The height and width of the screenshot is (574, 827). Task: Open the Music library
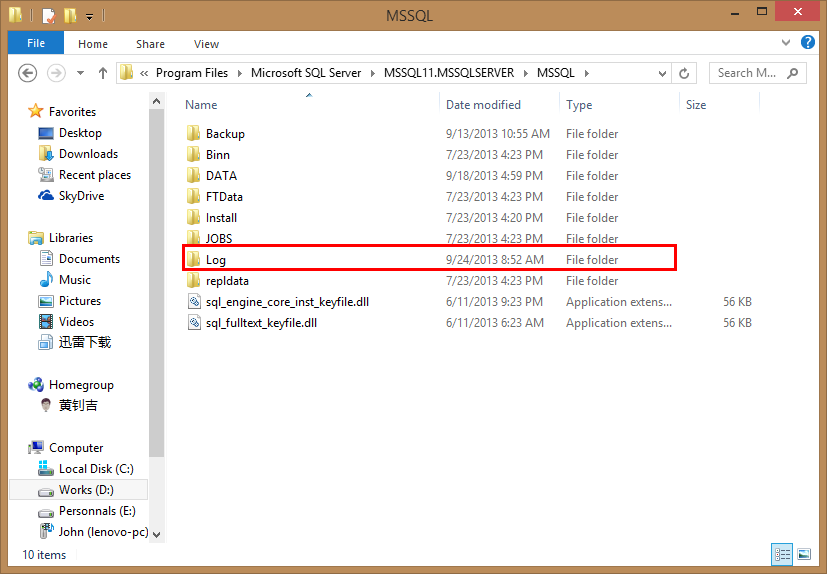click(x=75, y=280)
